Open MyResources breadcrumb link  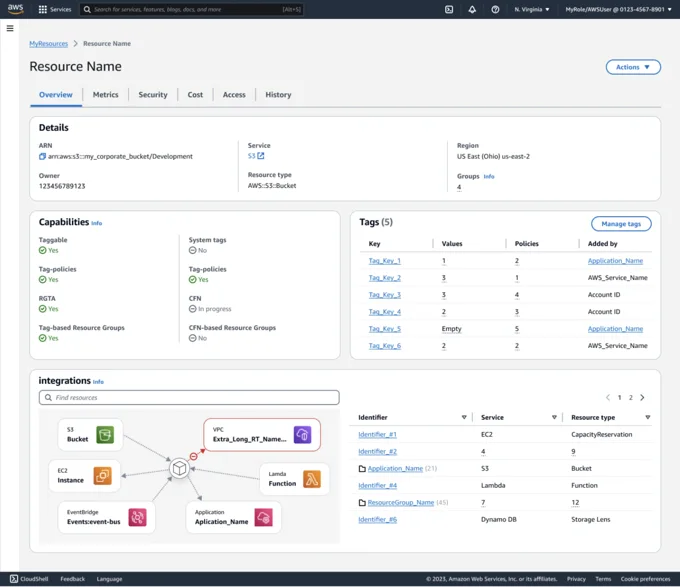point(49,44)
